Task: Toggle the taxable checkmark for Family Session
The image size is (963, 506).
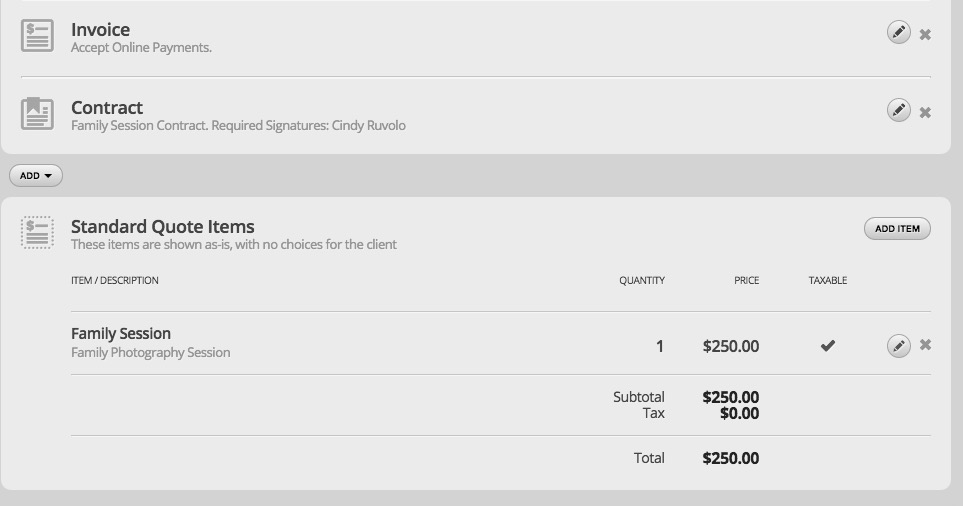Action: (x=828, y=346)
